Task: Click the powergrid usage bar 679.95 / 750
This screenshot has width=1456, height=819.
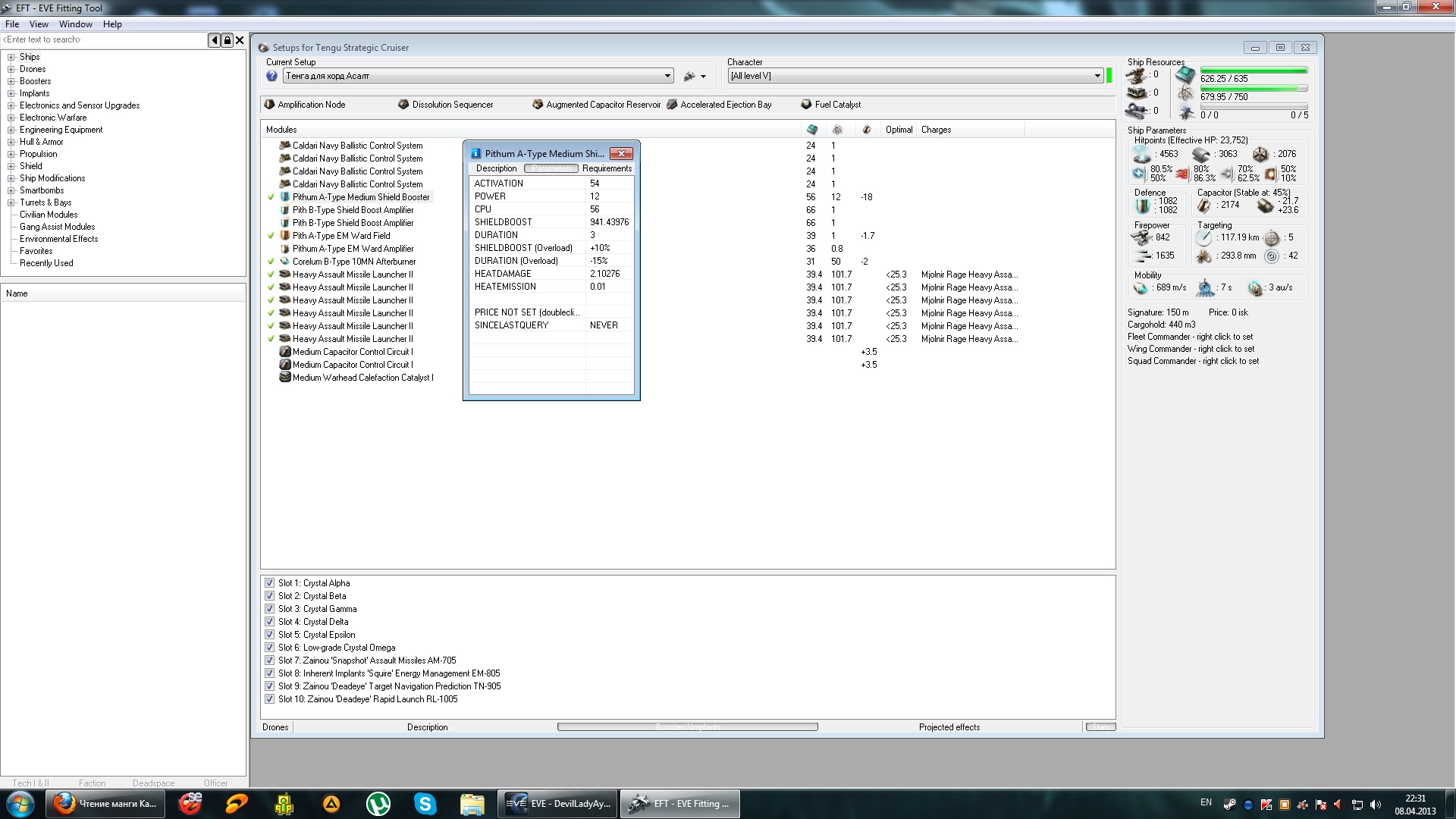Action: (x=1254, y=89)
